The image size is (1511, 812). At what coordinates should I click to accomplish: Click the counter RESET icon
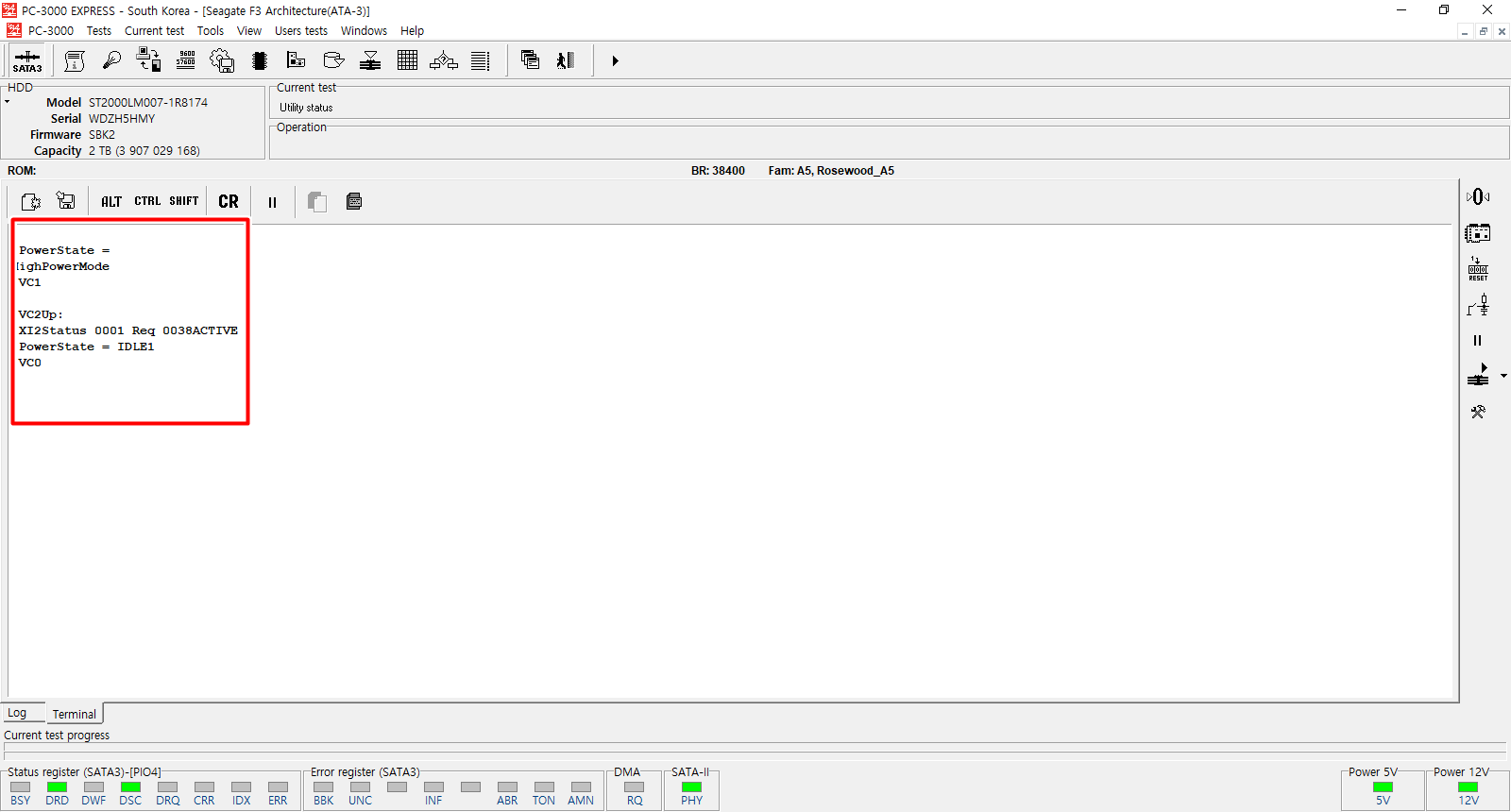click(1478, 268)
